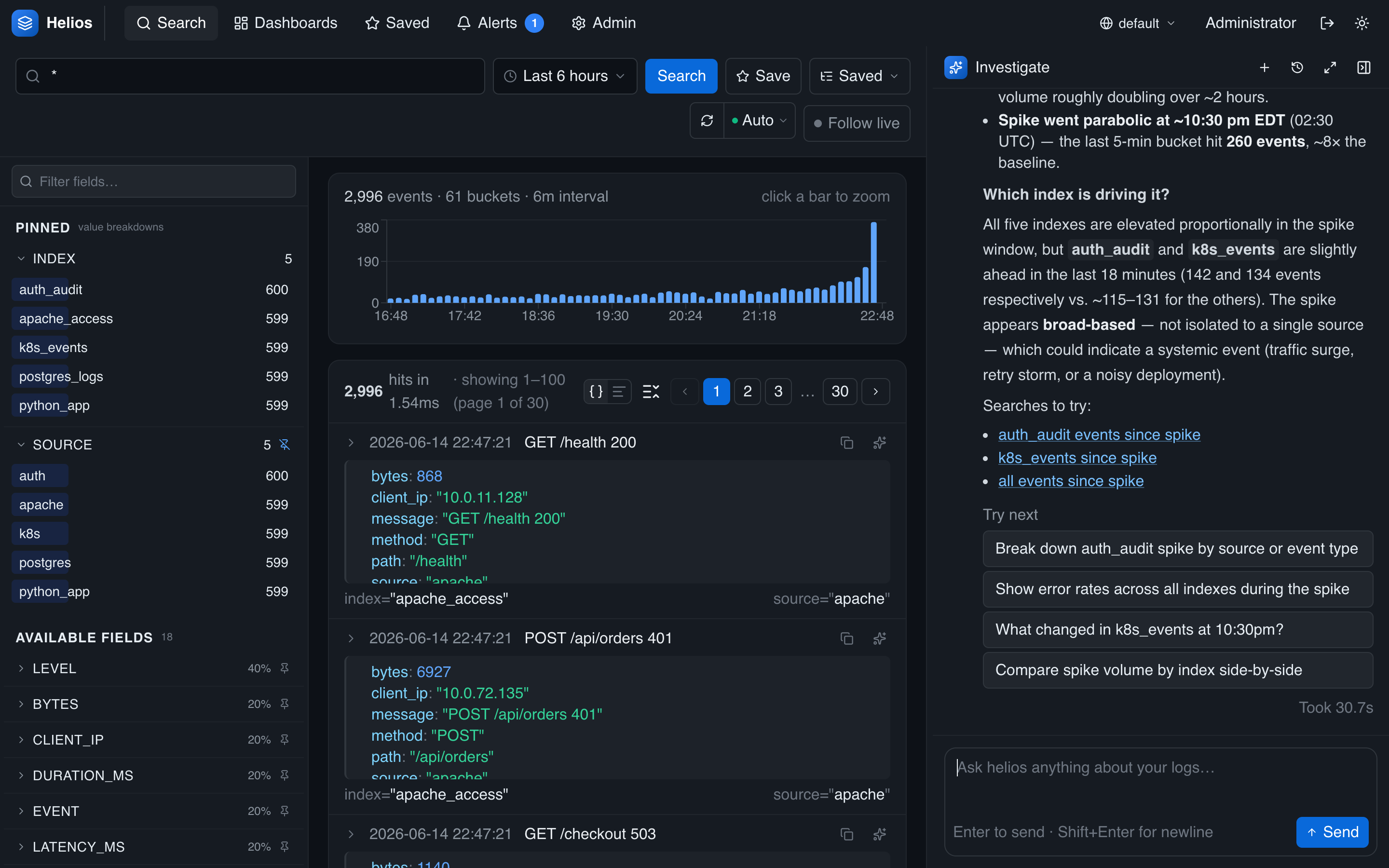The image size is (1389, 868).
Task: Copy the GET /checkout 503 event
Action: tap(846, 834)
